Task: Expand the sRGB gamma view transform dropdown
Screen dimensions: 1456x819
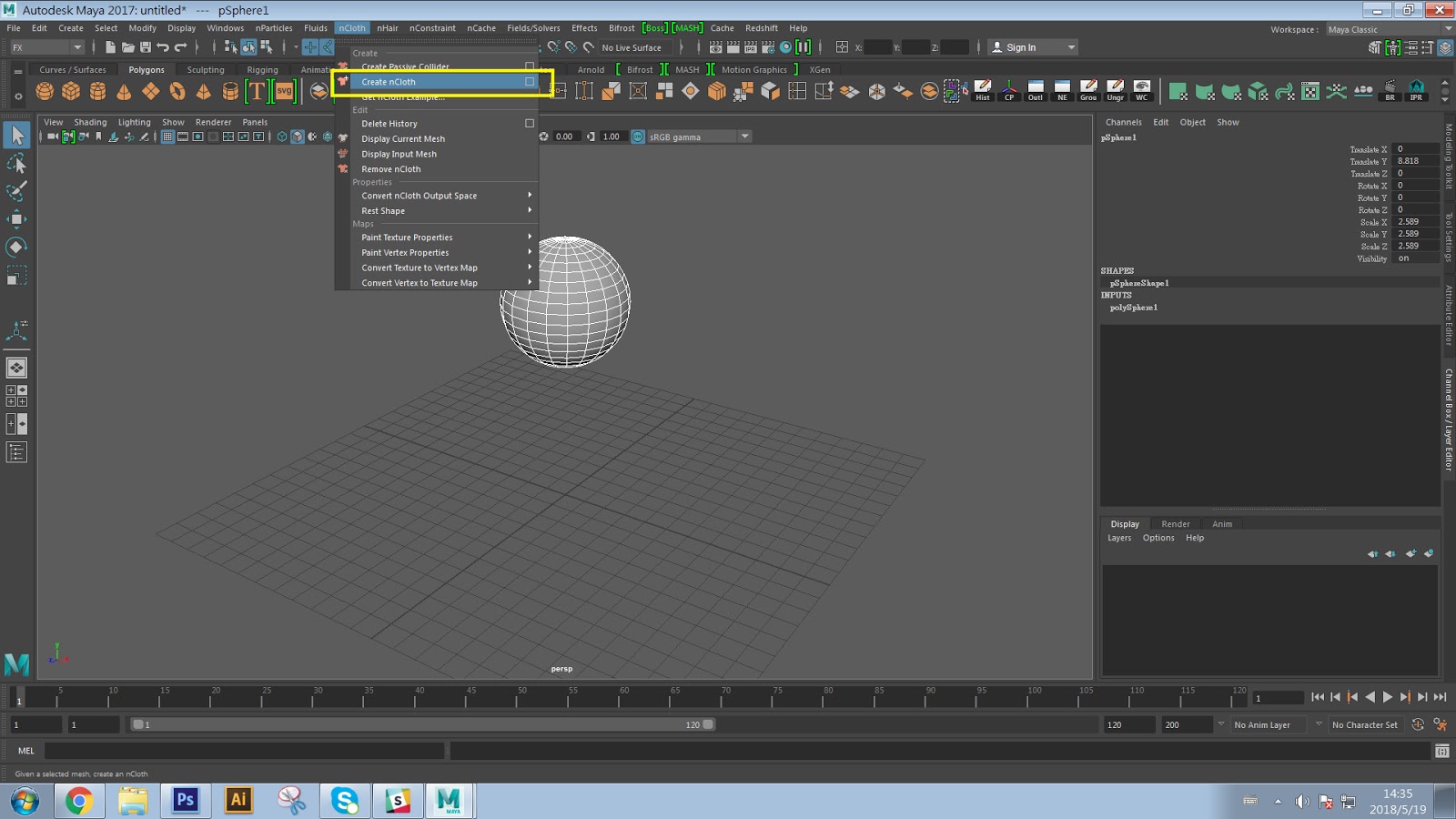Action: 744,136
